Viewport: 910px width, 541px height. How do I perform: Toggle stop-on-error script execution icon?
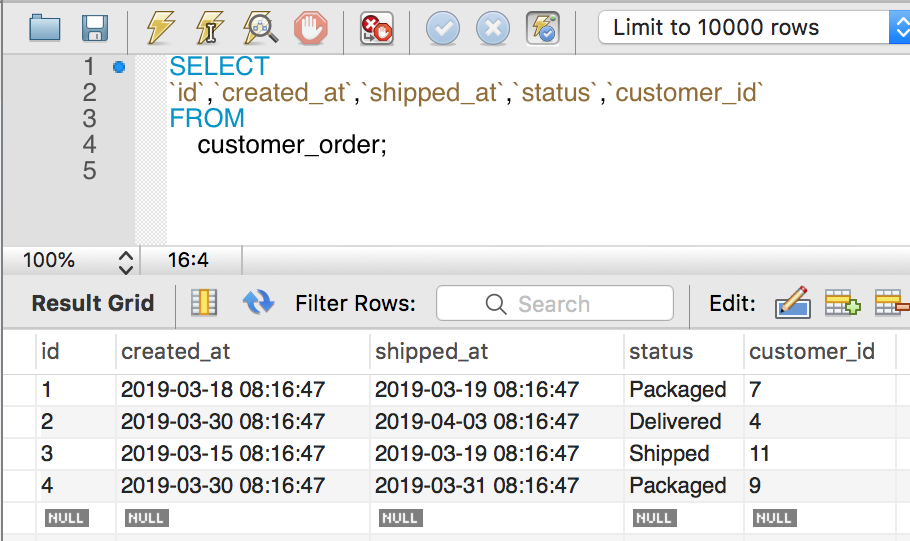point(377,28)
